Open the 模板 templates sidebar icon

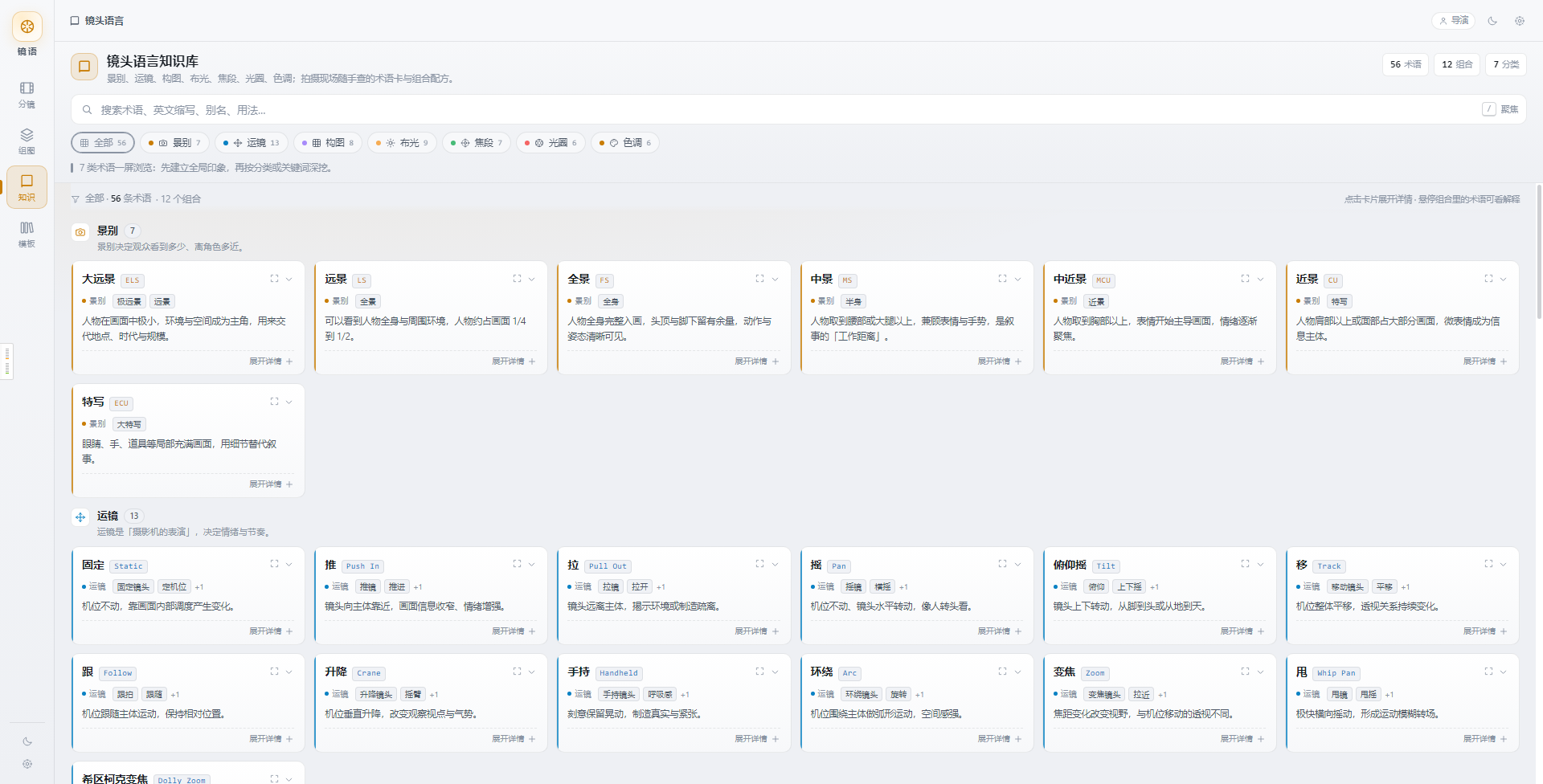pyautogui.click(x=27, y=234)
